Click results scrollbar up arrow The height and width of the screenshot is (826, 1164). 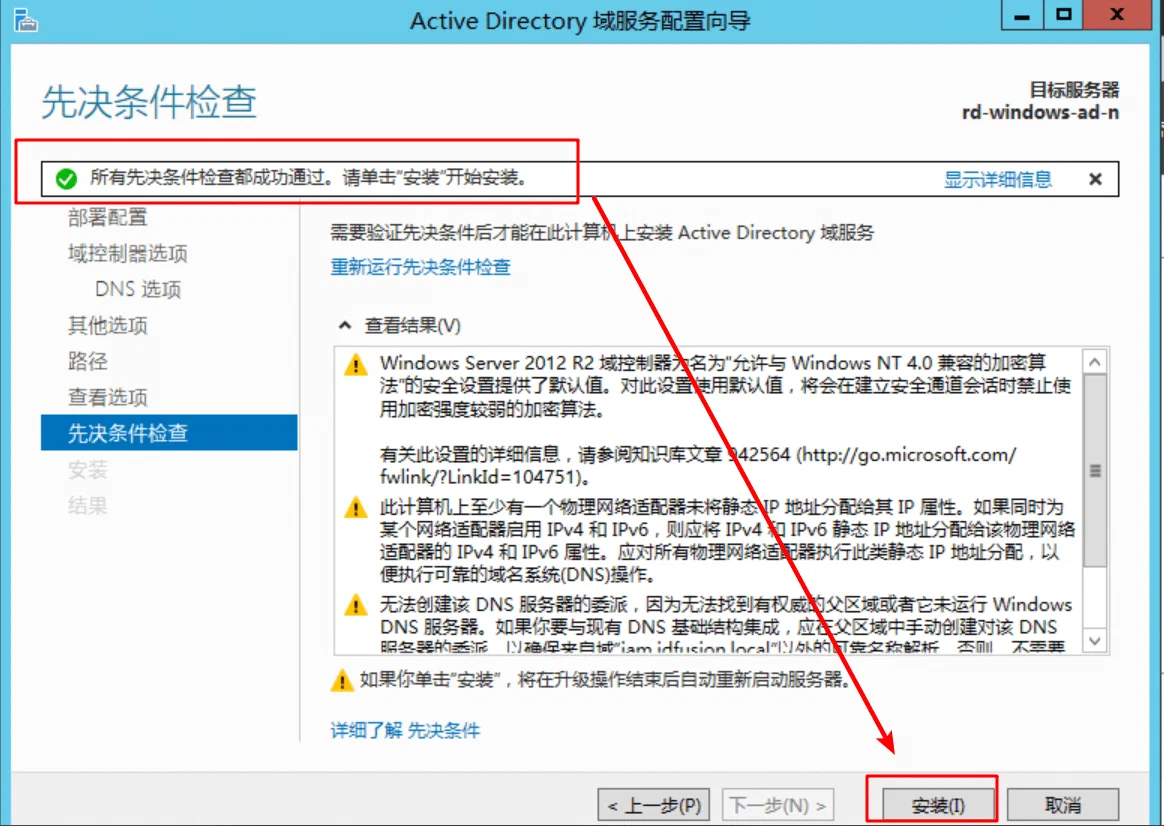pos(1095,362)
